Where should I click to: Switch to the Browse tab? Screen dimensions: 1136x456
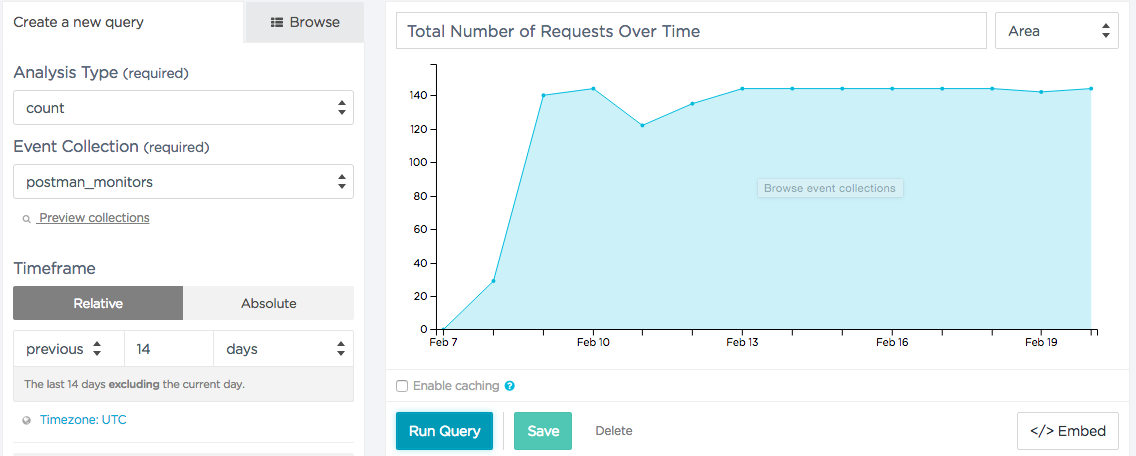point(305,22)
